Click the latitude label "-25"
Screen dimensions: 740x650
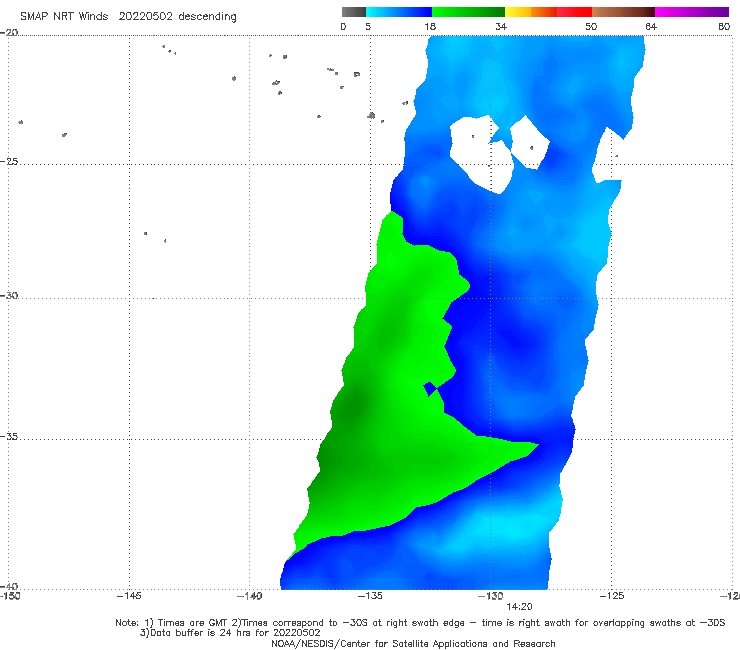tap(9, 161)
